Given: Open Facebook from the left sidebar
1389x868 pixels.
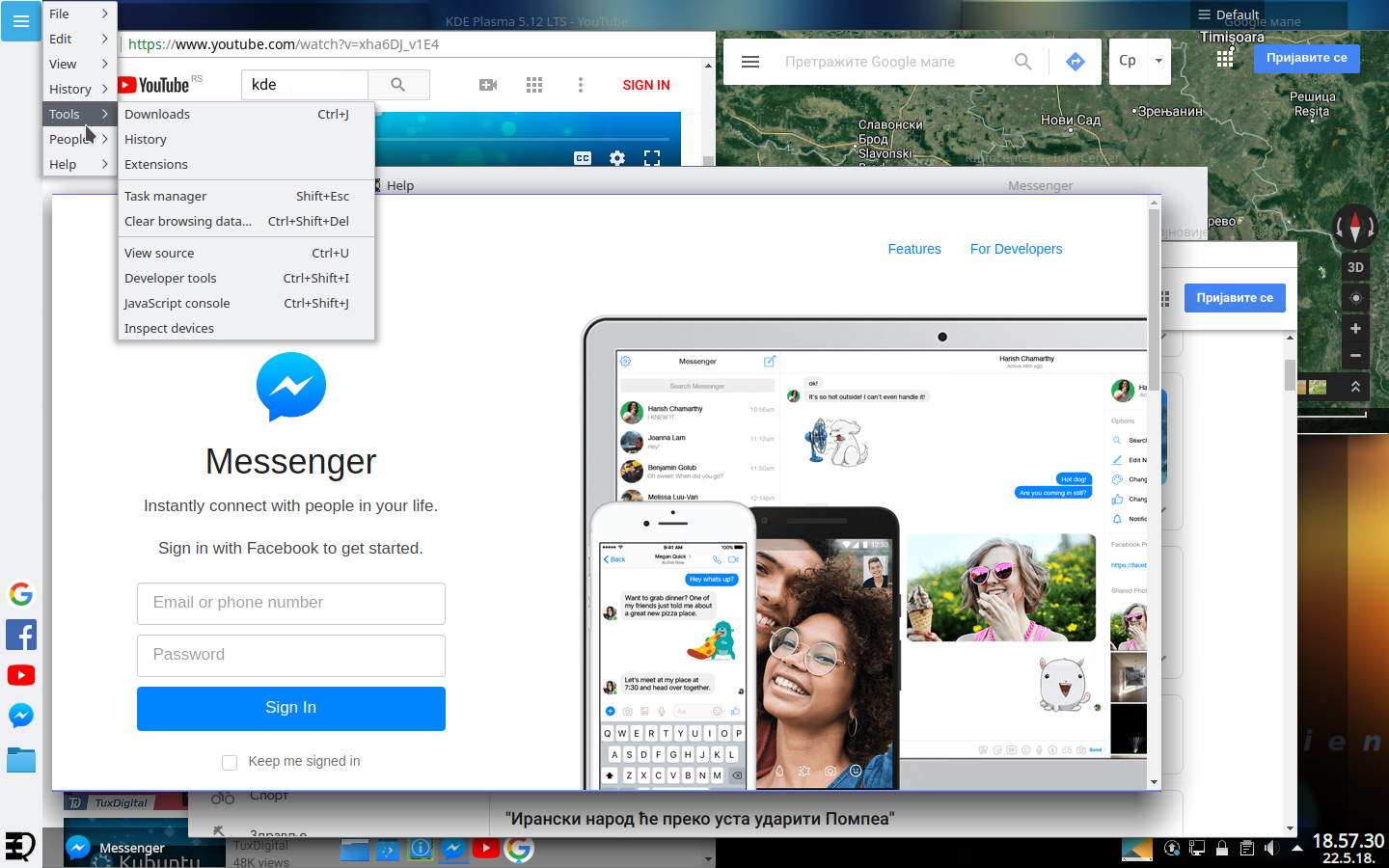Looking at the screenshot, I should click(21, 635).
